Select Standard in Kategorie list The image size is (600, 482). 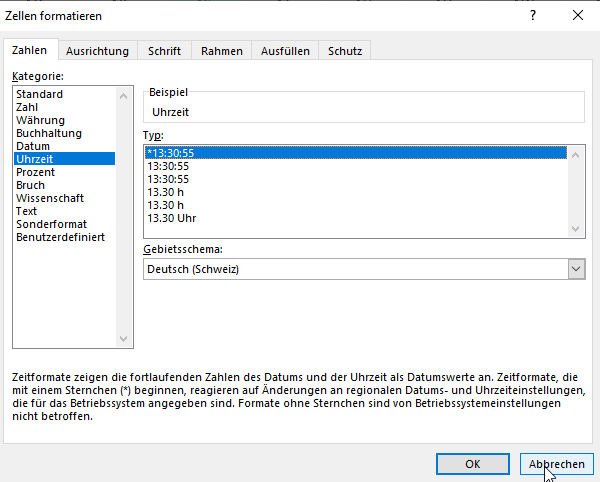[x=64, y=94]
